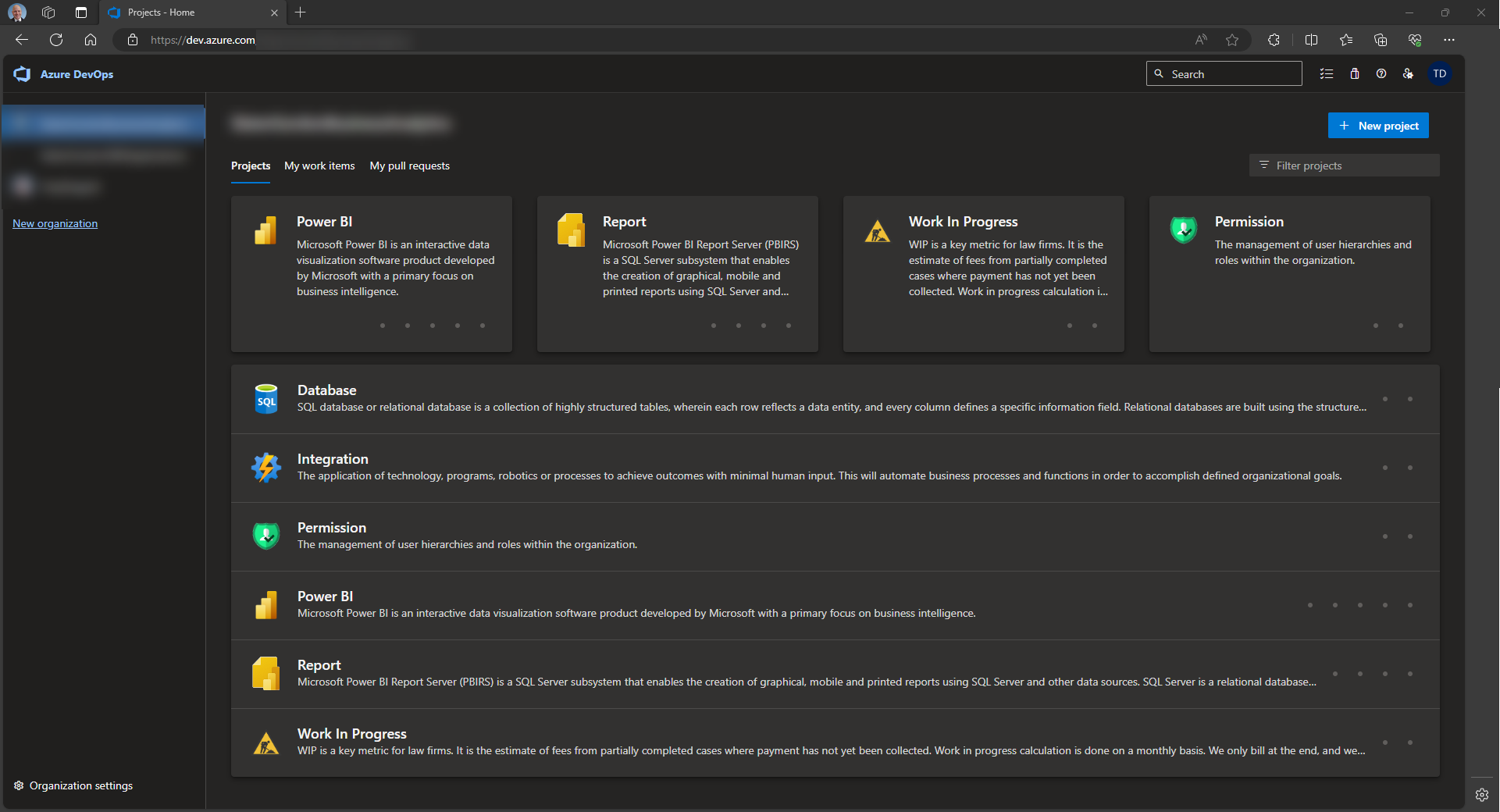Click the Permission card shield icon
Image resolution: width=1500 pixels, height=812 pixels.
1184,230
